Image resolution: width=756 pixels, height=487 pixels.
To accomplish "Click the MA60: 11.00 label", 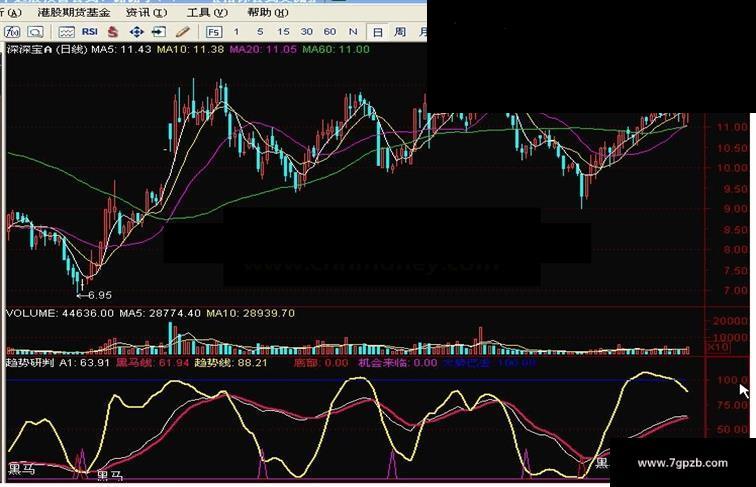I will (336, 49).
